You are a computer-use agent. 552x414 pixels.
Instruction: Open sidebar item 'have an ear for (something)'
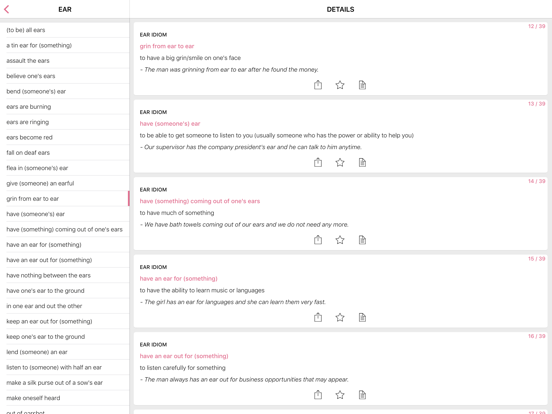[65, 244]
